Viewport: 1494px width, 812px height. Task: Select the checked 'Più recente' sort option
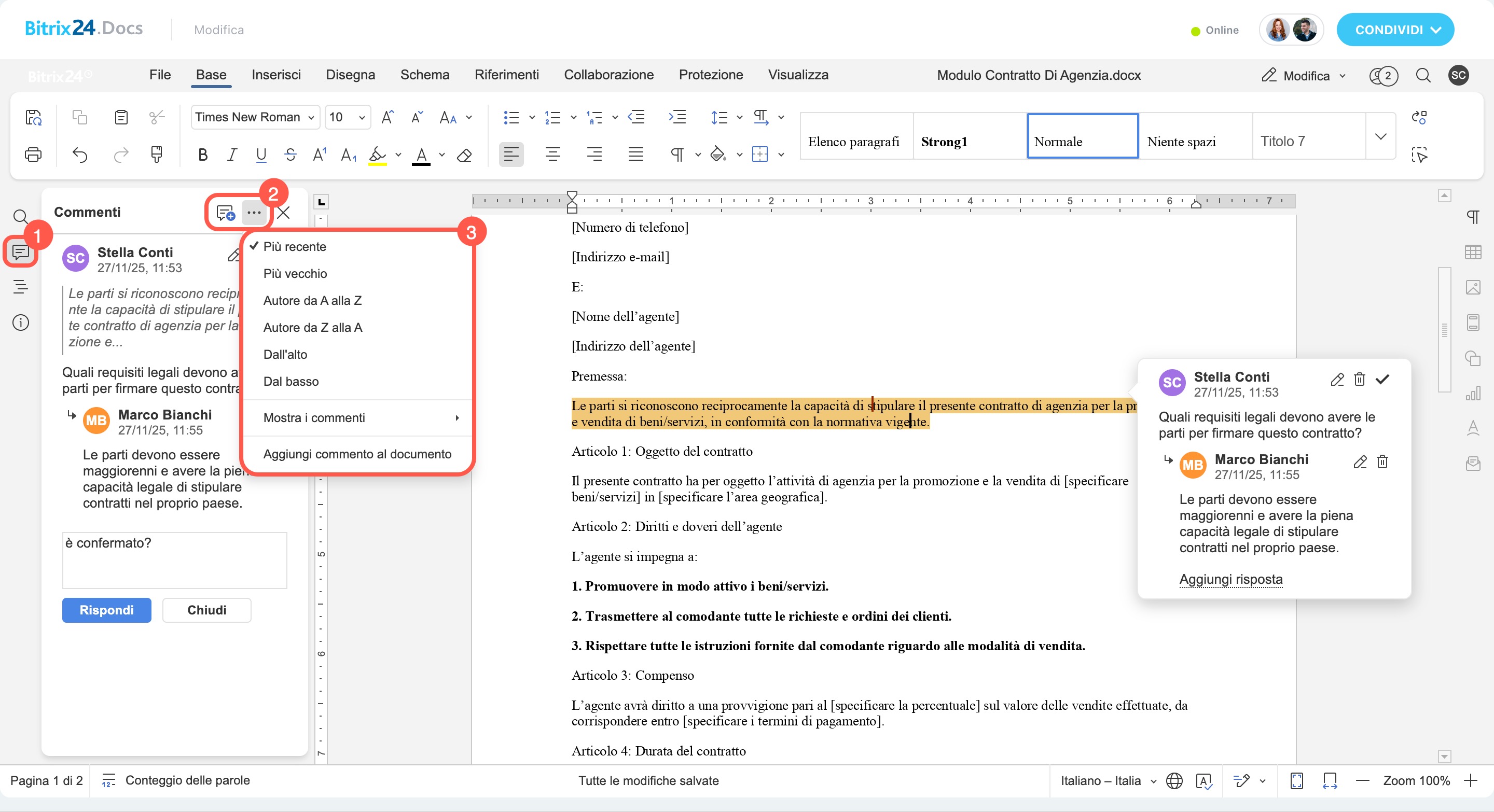click(295, 246)
